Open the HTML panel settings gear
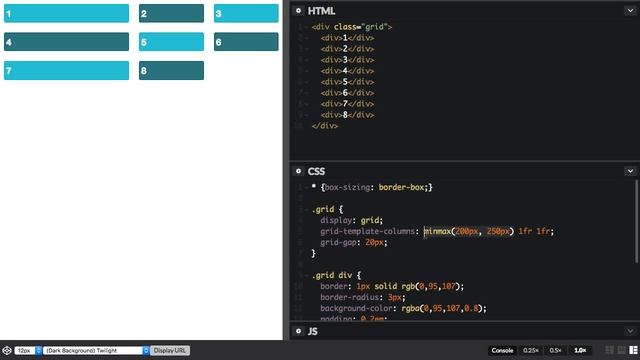Screen dimensions: 640x360 [298, 11]
